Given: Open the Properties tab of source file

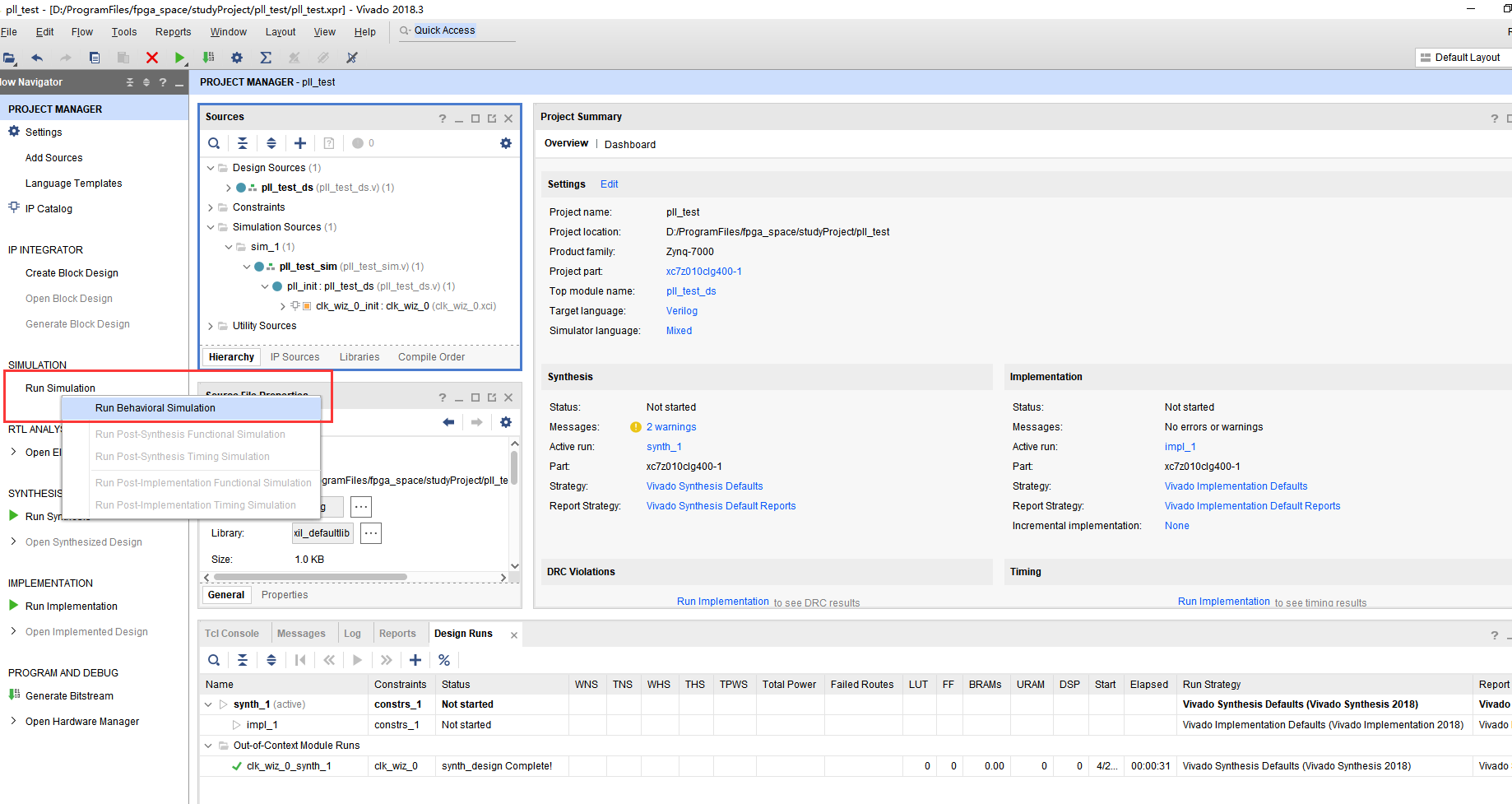Looking at the screenshot, I should coord(285,595).
